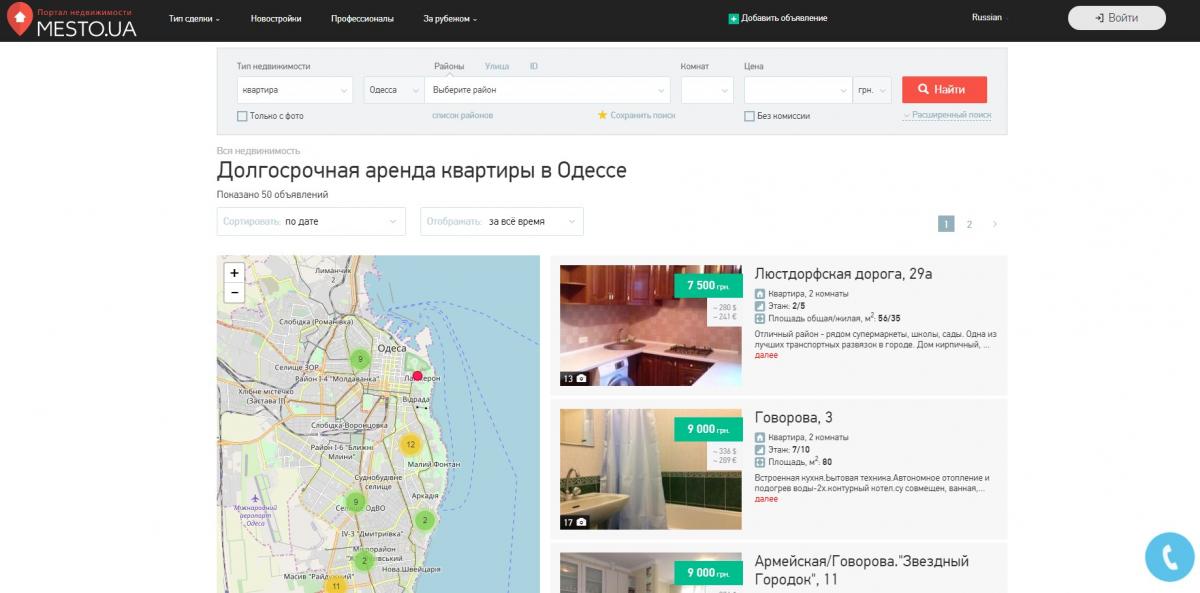The image size is (1200, 593).
Task: Expand the Расширенный поиск advanced search
Action: point(947,115)
